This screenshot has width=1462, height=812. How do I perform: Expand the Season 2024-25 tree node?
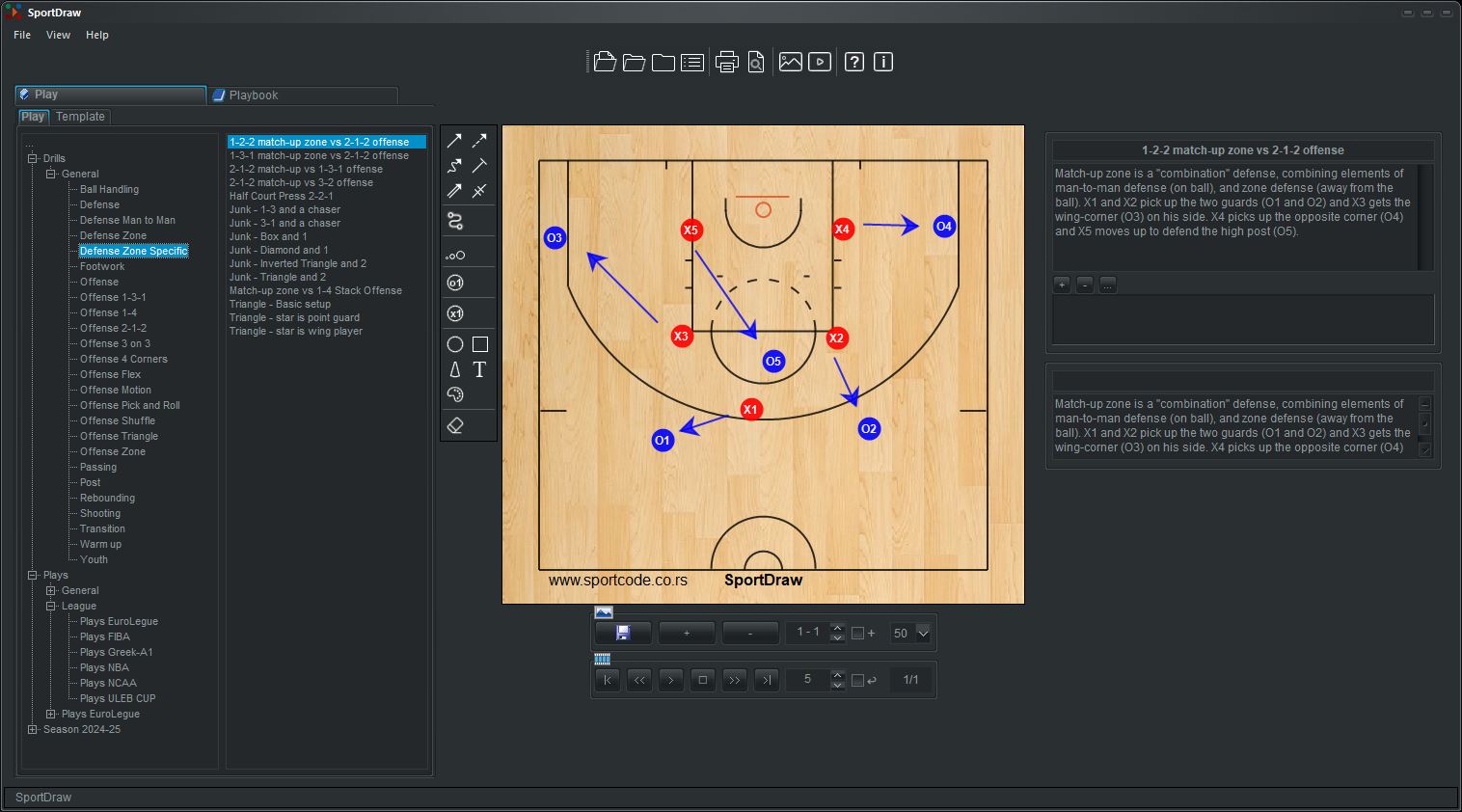pyautogui.click(x=32, y=729)
